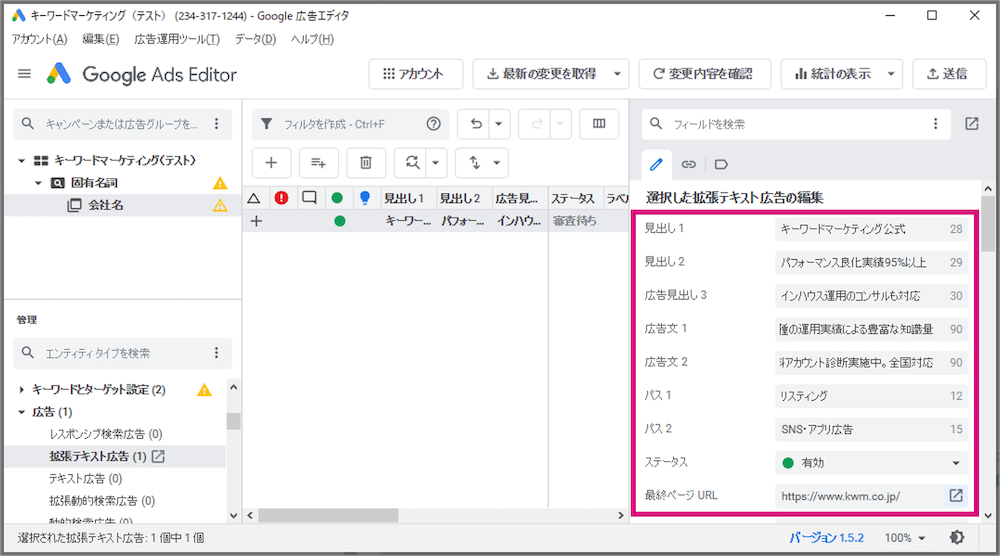Image resolution: width=1000 pixels, height=556 pixels.
Task: Select 拡張動的検索広告 (0)
Action: [x=102, y=501]
